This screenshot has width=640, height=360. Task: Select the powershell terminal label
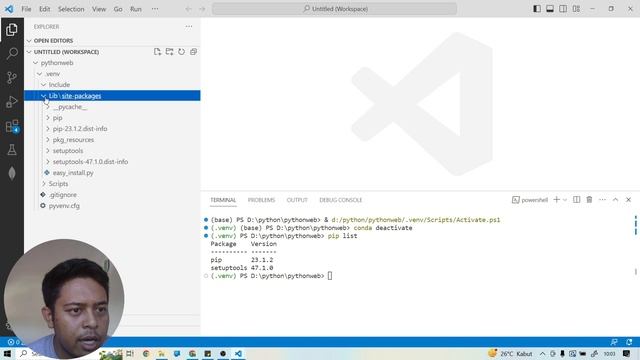point(530,200)
